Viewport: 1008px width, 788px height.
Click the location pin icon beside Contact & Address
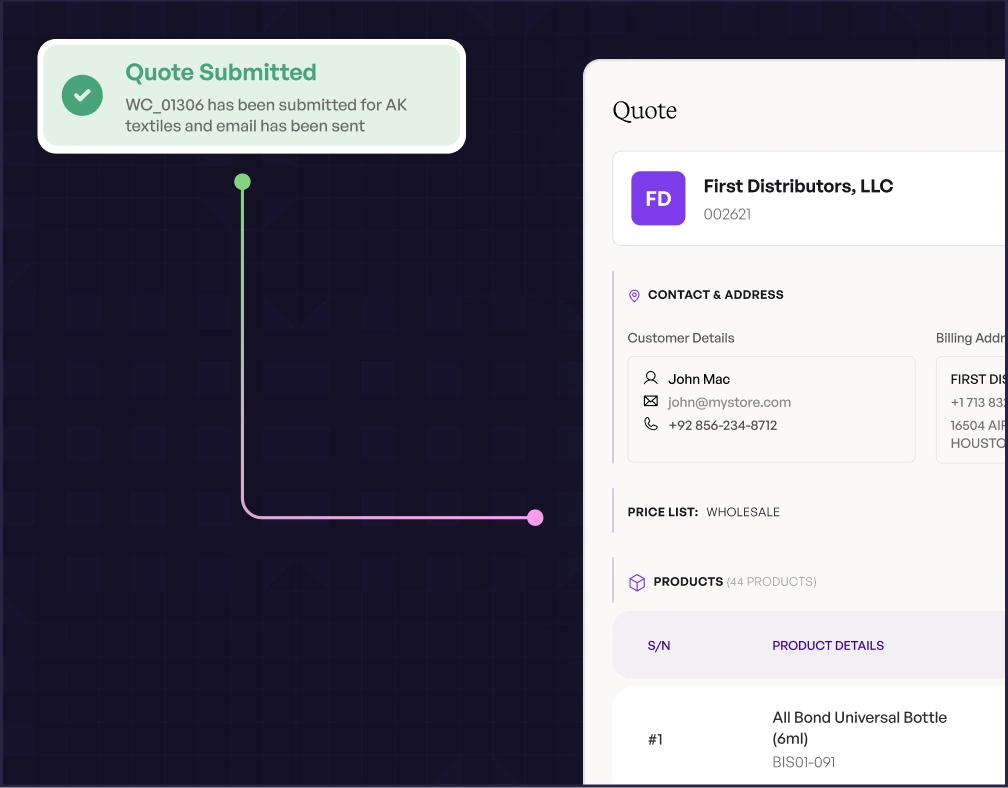pyautogui.click(x=634, y=296)
